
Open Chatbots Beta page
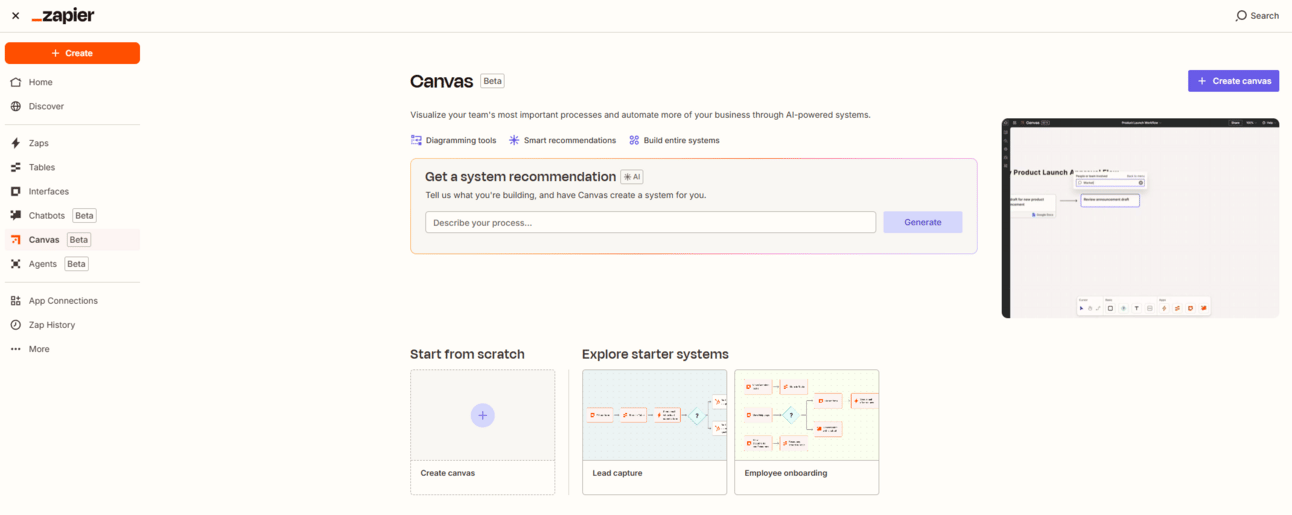click(47, 215)
